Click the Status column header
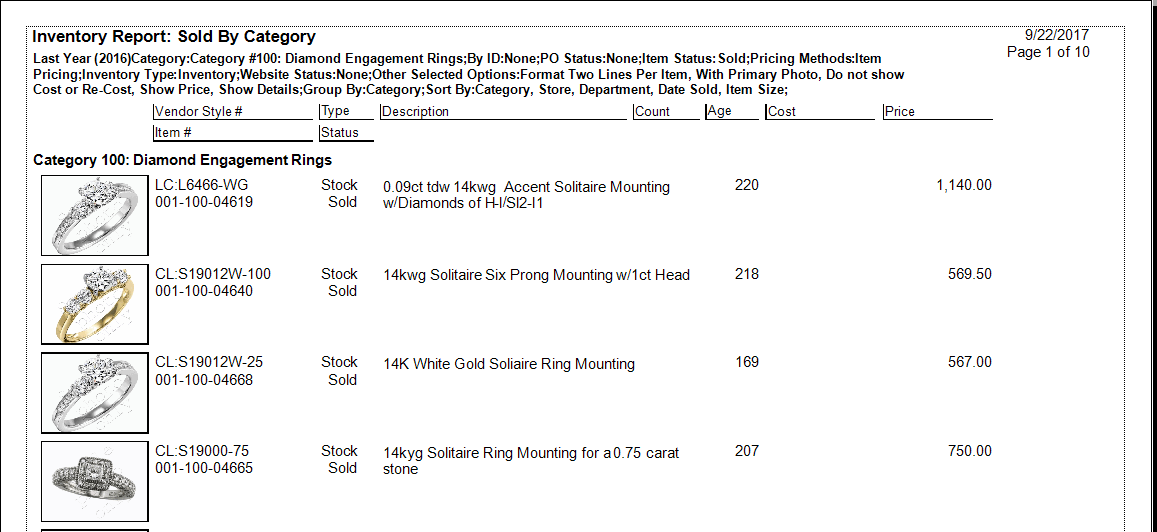 pos(340,133)
